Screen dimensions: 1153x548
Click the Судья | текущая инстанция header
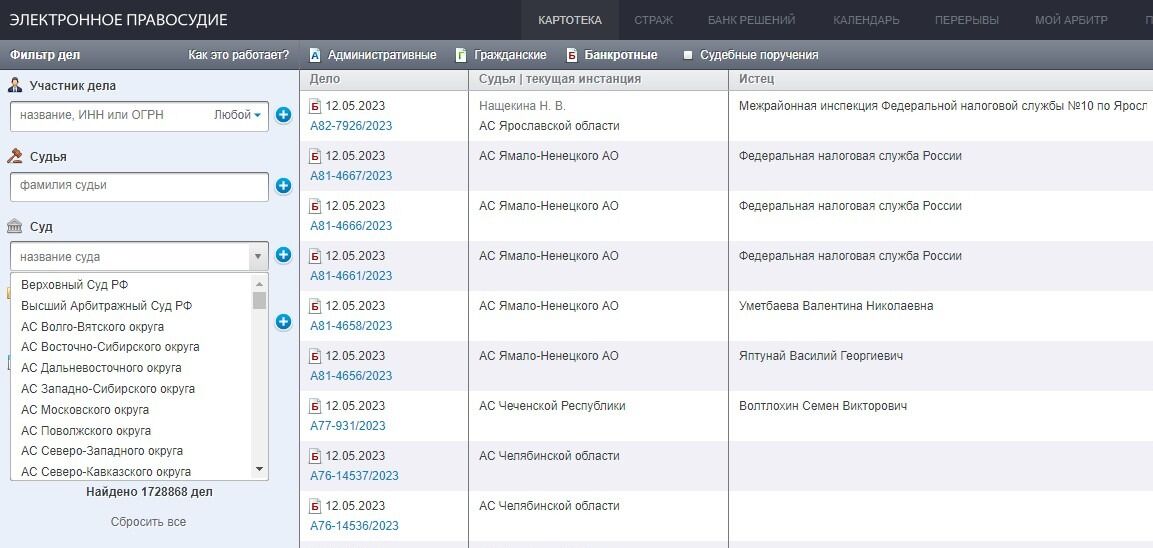[560, 79]
